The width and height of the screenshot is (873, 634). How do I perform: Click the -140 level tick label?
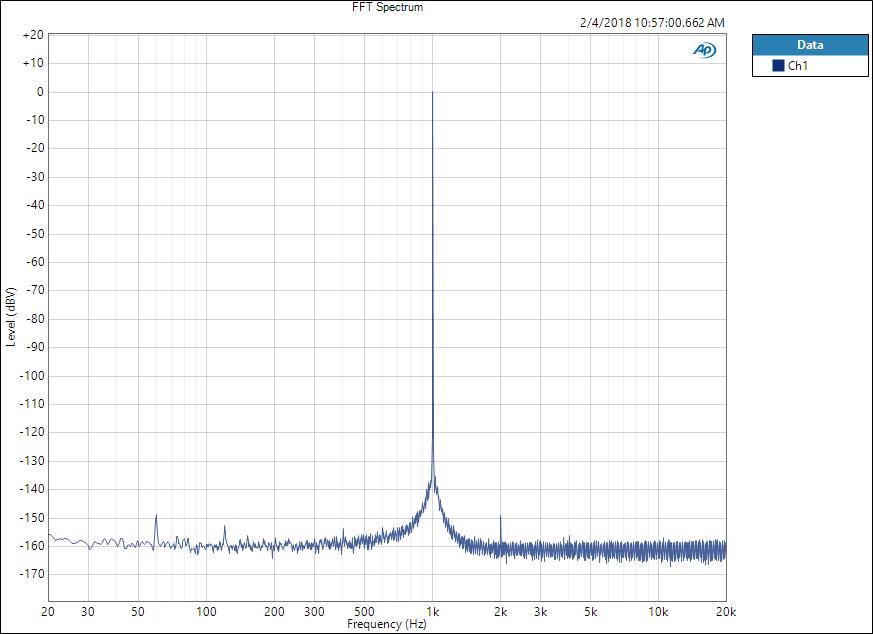pyautogui.click(x=31, y=489)
